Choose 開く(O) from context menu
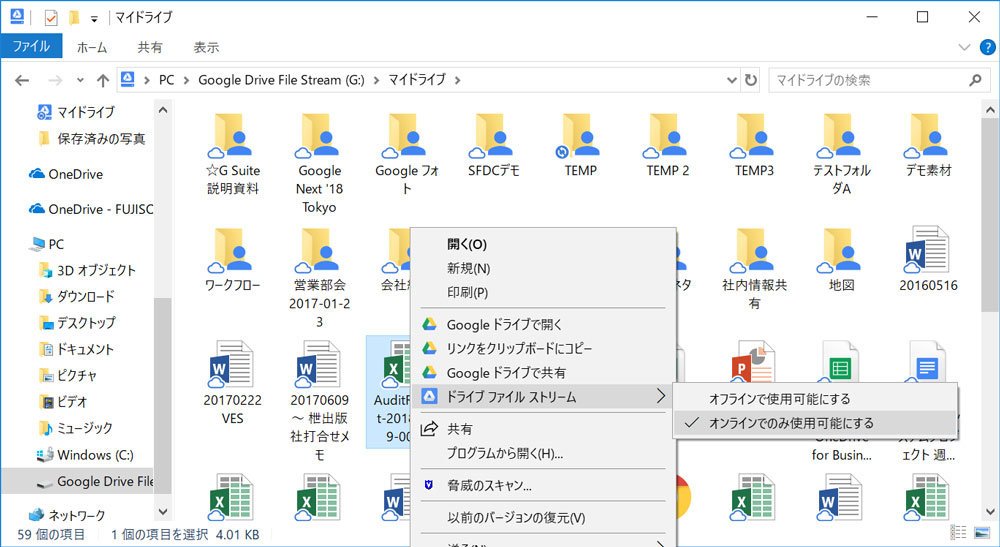This screenshot has width=1000, height=547. (543, 244)
